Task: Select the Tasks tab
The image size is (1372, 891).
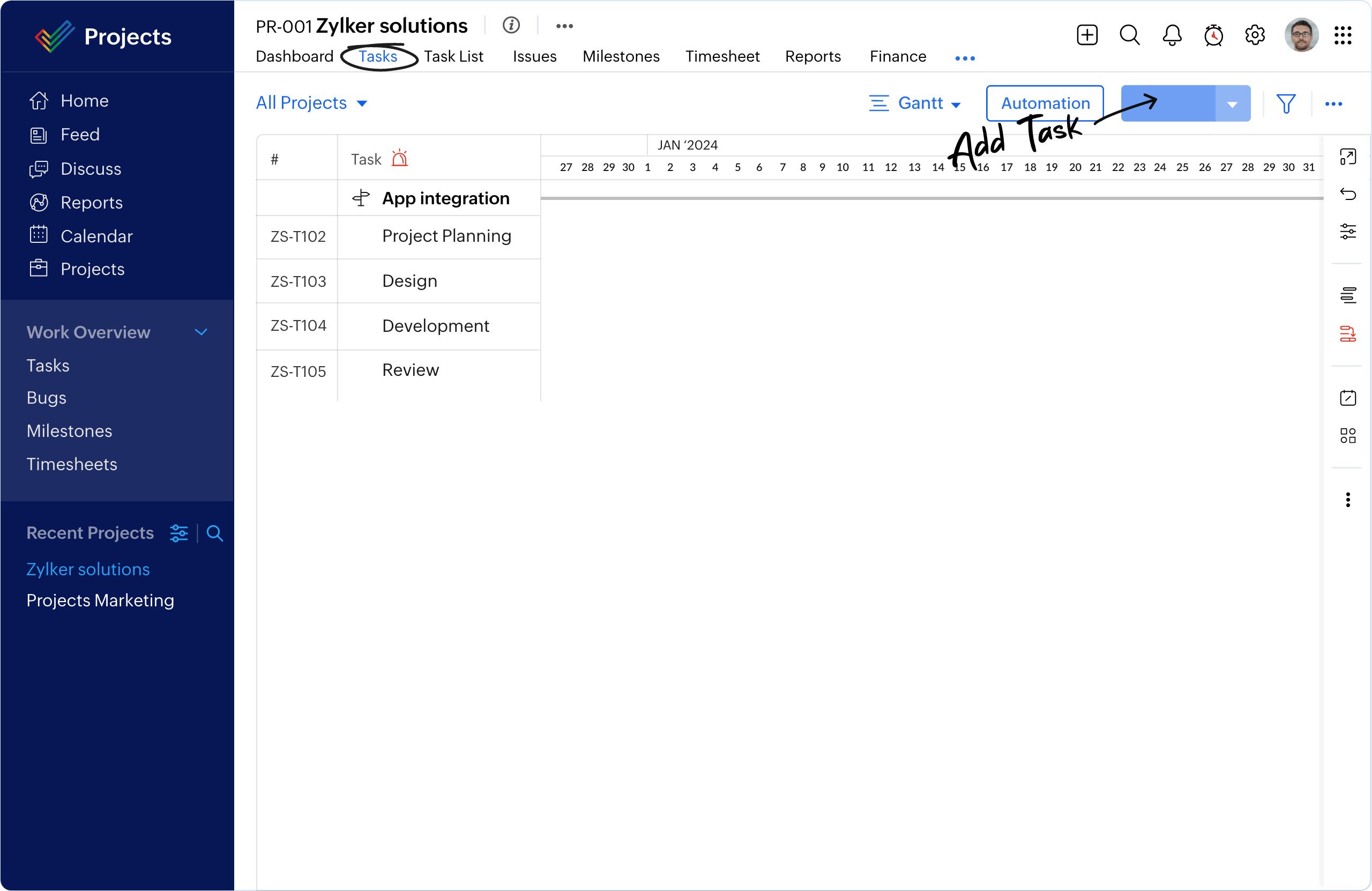Action: tap(377, 56)
